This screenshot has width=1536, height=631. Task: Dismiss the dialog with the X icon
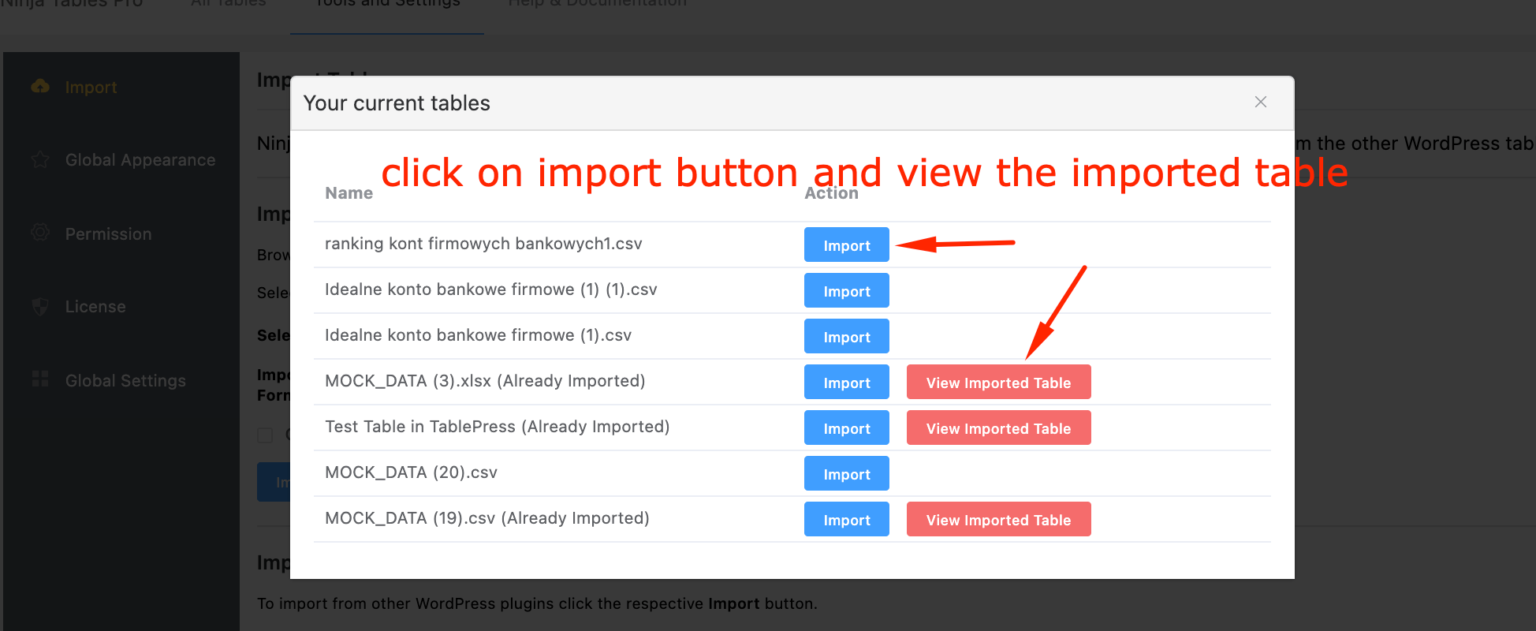click(1260, 102)
